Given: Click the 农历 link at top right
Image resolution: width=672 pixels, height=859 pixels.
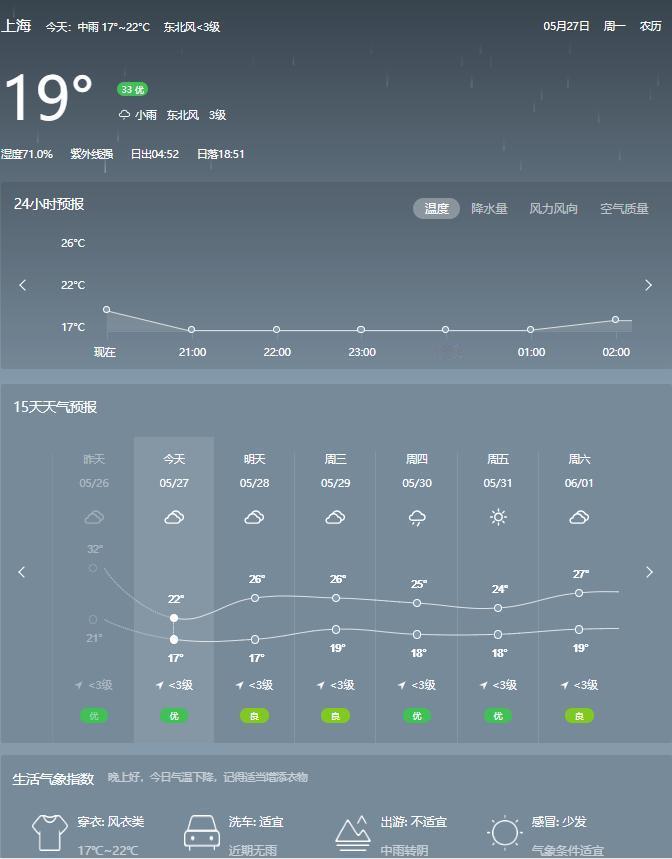Looking at the screenshot, I should (650, 26).
